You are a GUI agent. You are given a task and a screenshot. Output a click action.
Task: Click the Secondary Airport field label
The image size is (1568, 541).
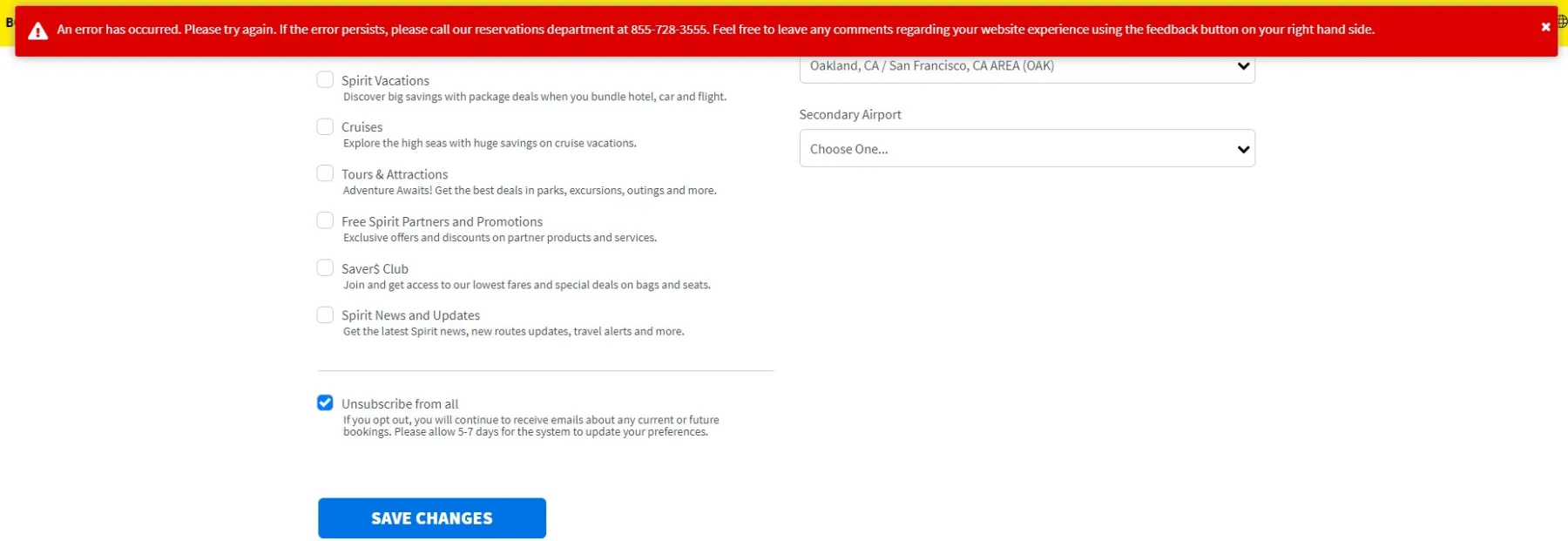coord(849,115)
